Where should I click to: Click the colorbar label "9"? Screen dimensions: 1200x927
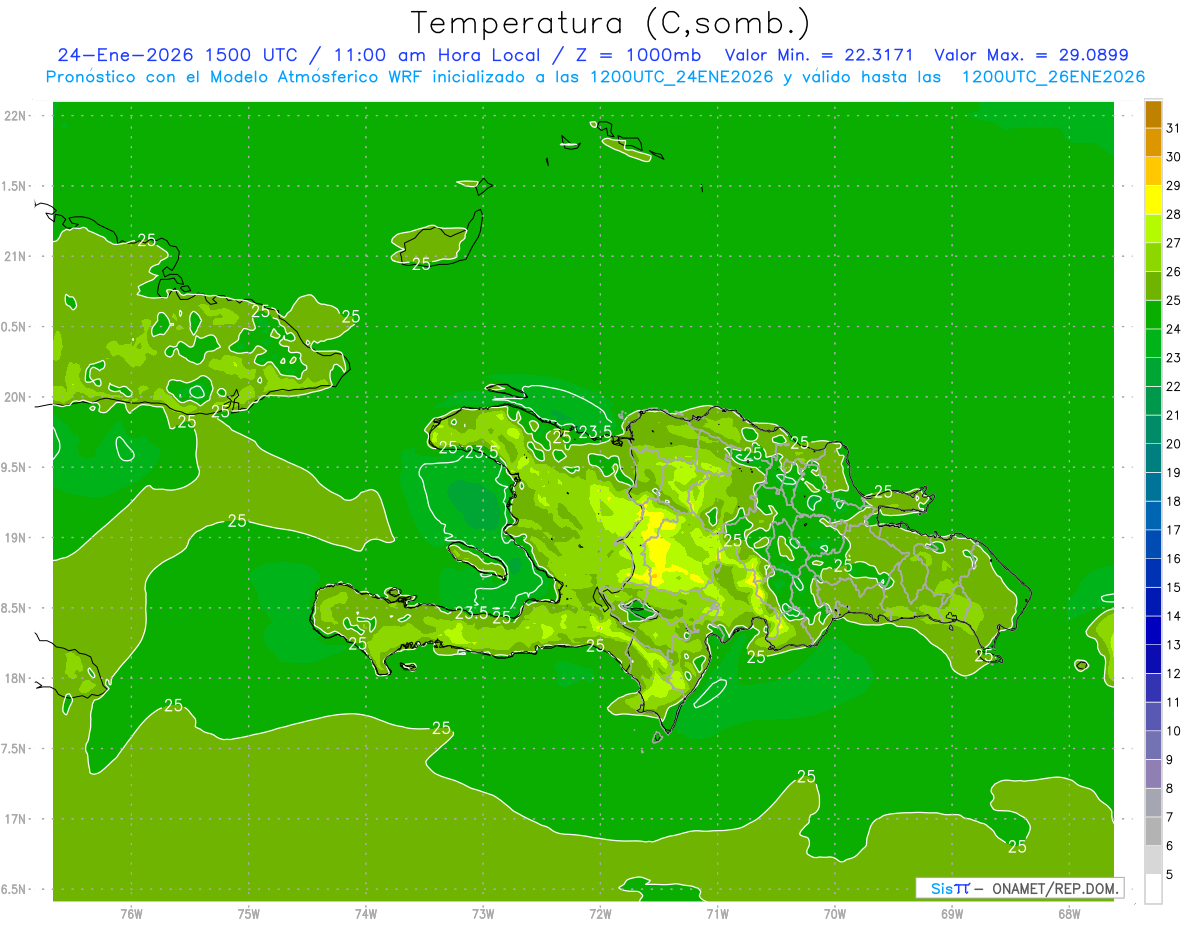point(1170,760)
